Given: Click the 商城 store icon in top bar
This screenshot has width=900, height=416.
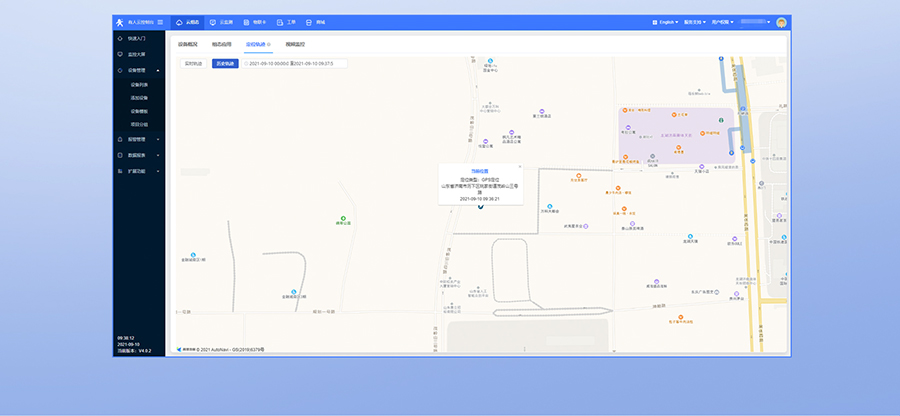Looking at the screenshot, I should click(309, 21).
